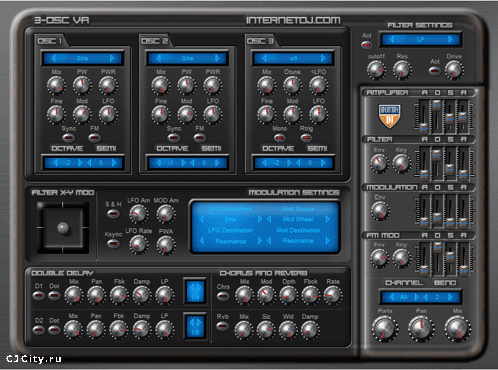The height and width of the screenshot is (370, 498).
Task: Click the OSC 1 PWR knob
Action: pyautogui.click(x=108, y=85)
